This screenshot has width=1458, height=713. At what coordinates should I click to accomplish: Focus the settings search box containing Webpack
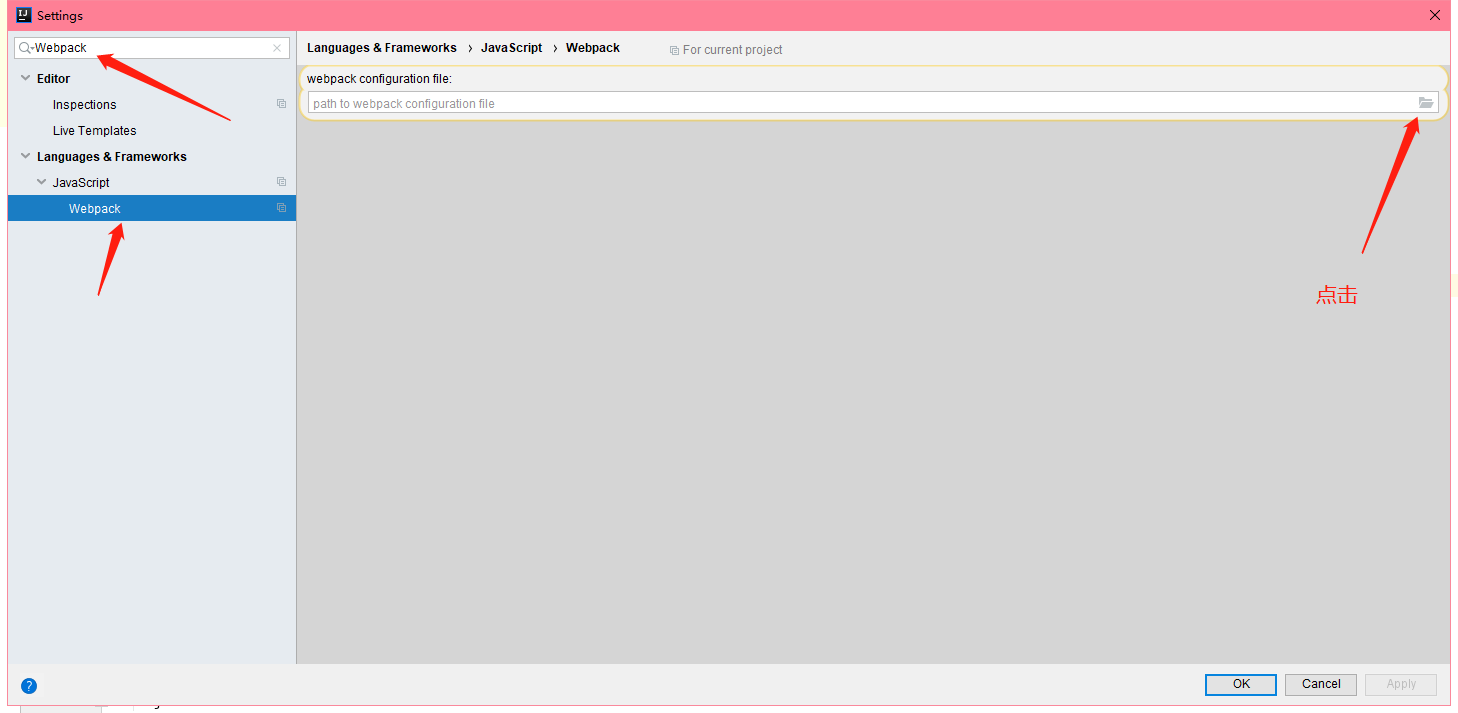click(x=152, y=48)
